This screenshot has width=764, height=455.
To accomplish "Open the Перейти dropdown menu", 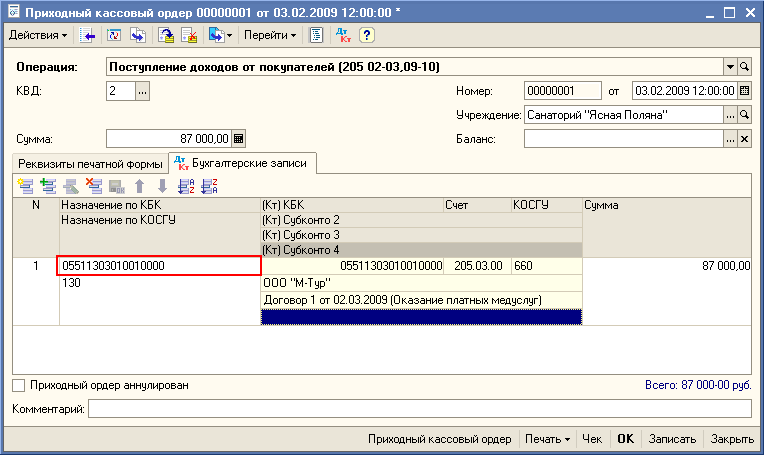I will (270, 35).
